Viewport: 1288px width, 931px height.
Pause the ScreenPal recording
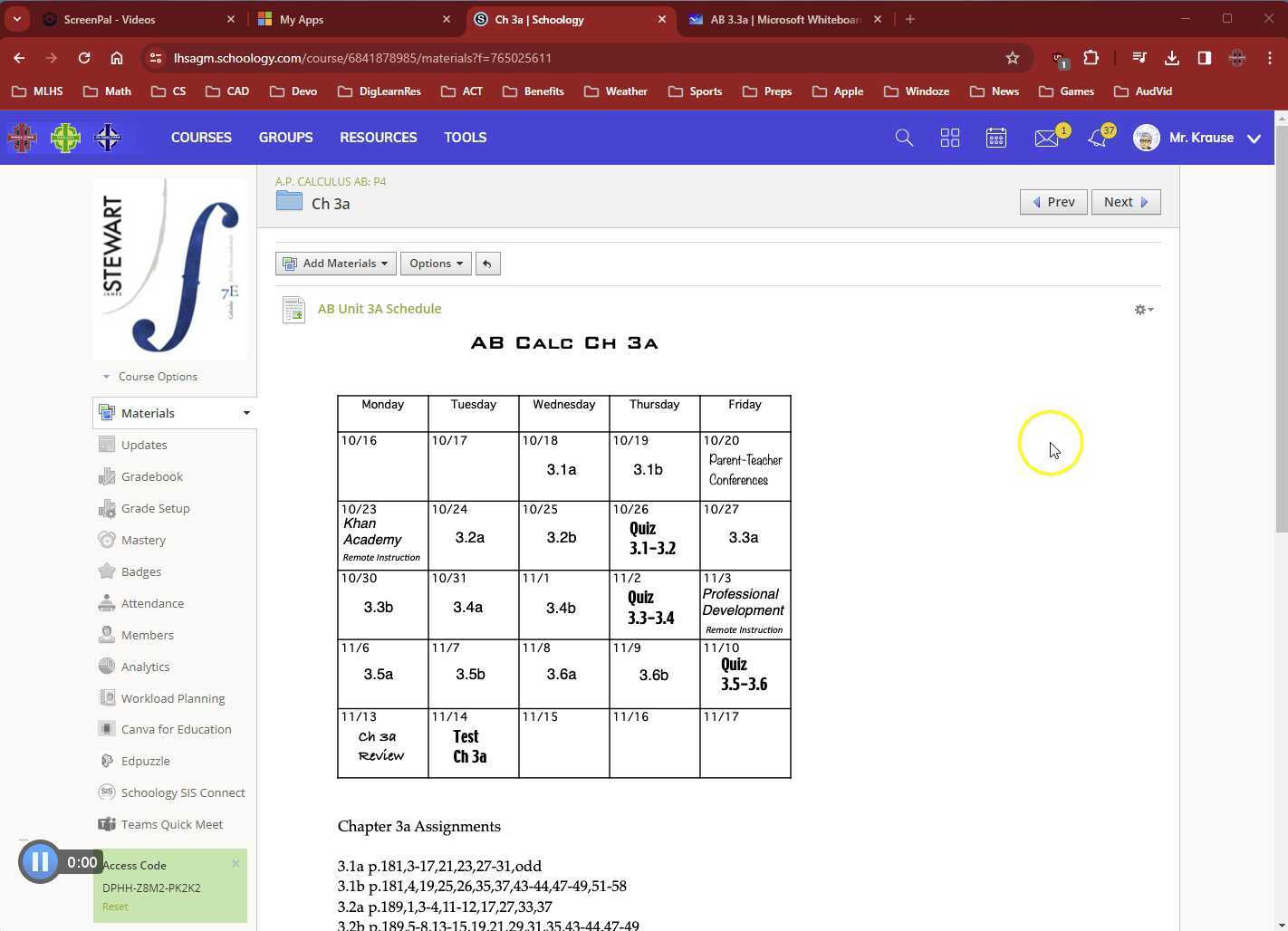click(x=40, y=861)
